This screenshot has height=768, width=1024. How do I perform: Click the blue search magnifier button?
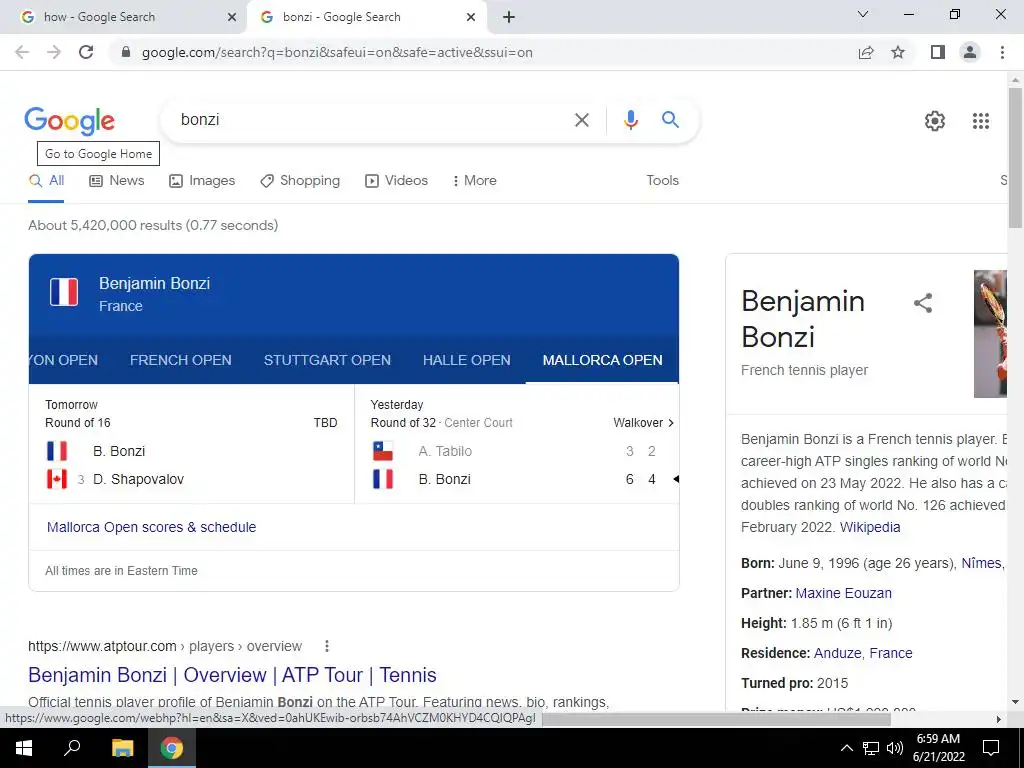point(670,120)
